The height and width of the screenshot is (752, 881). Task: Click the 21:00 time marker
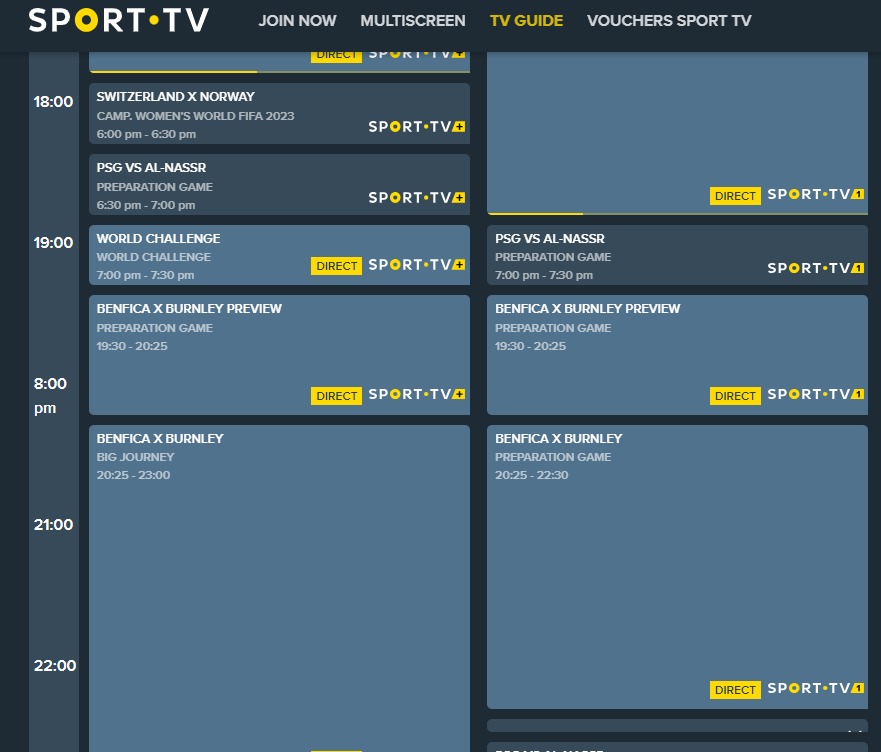tap(53, 525)
